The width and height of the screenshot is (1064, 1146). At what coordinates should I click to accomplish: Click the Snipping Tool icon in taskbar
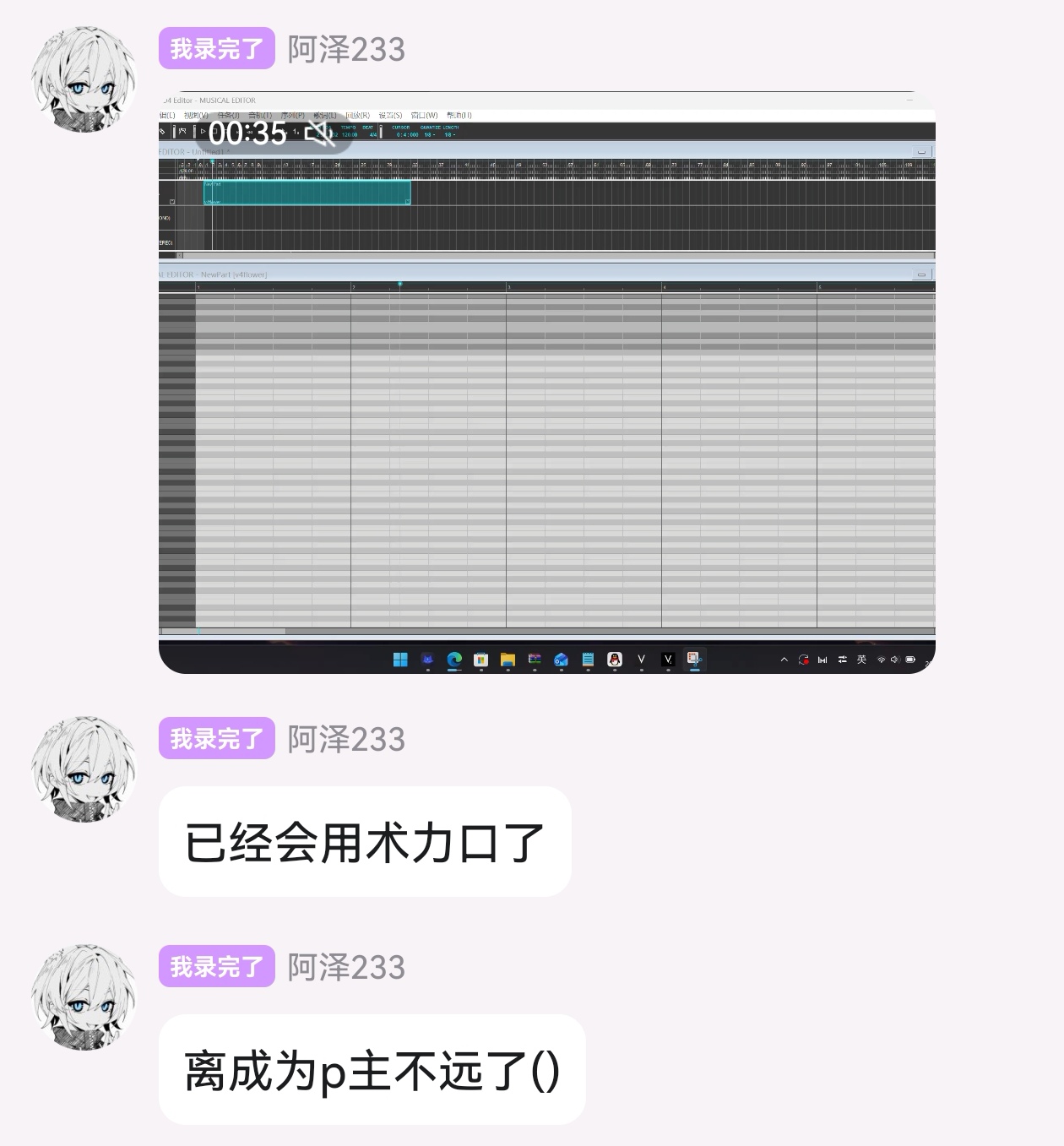click(694, 660)
